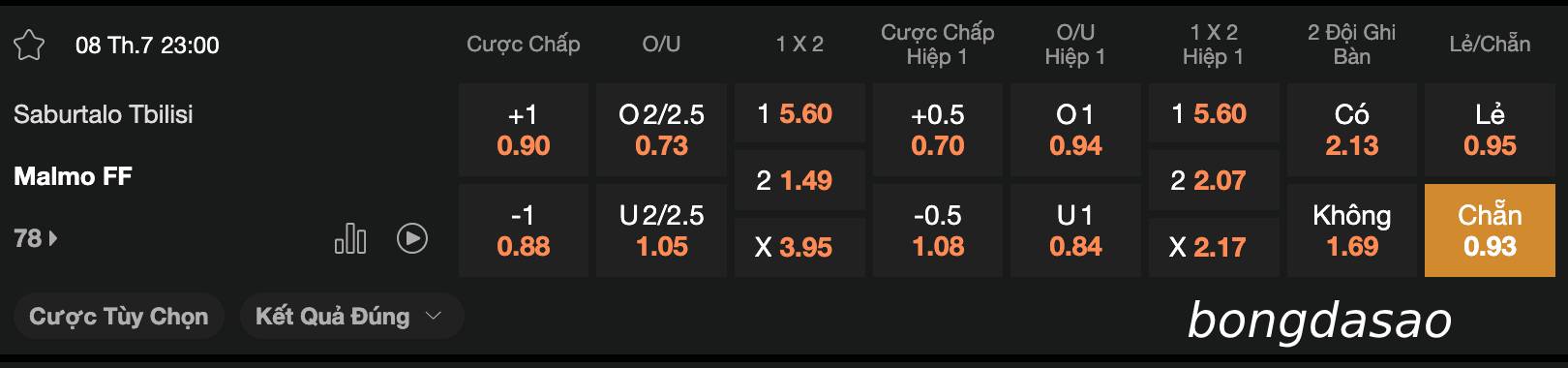
Task: Choose 1X2 draw odds 3.95
Action: pos(799,247)
